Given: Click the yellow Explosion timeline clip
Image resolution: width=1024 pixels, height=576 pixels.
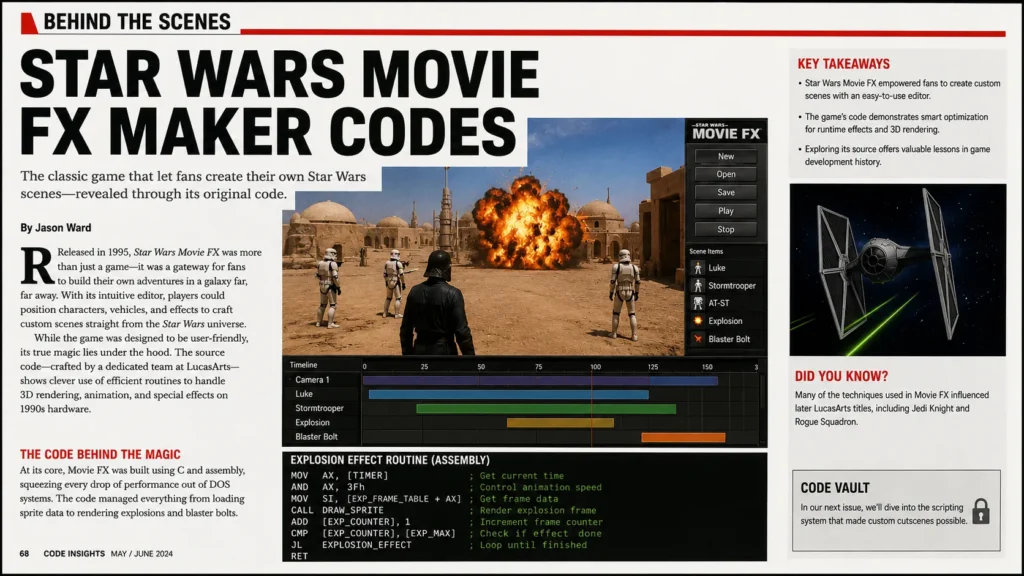Looking at the screenshot, I should tap(560, 423).
